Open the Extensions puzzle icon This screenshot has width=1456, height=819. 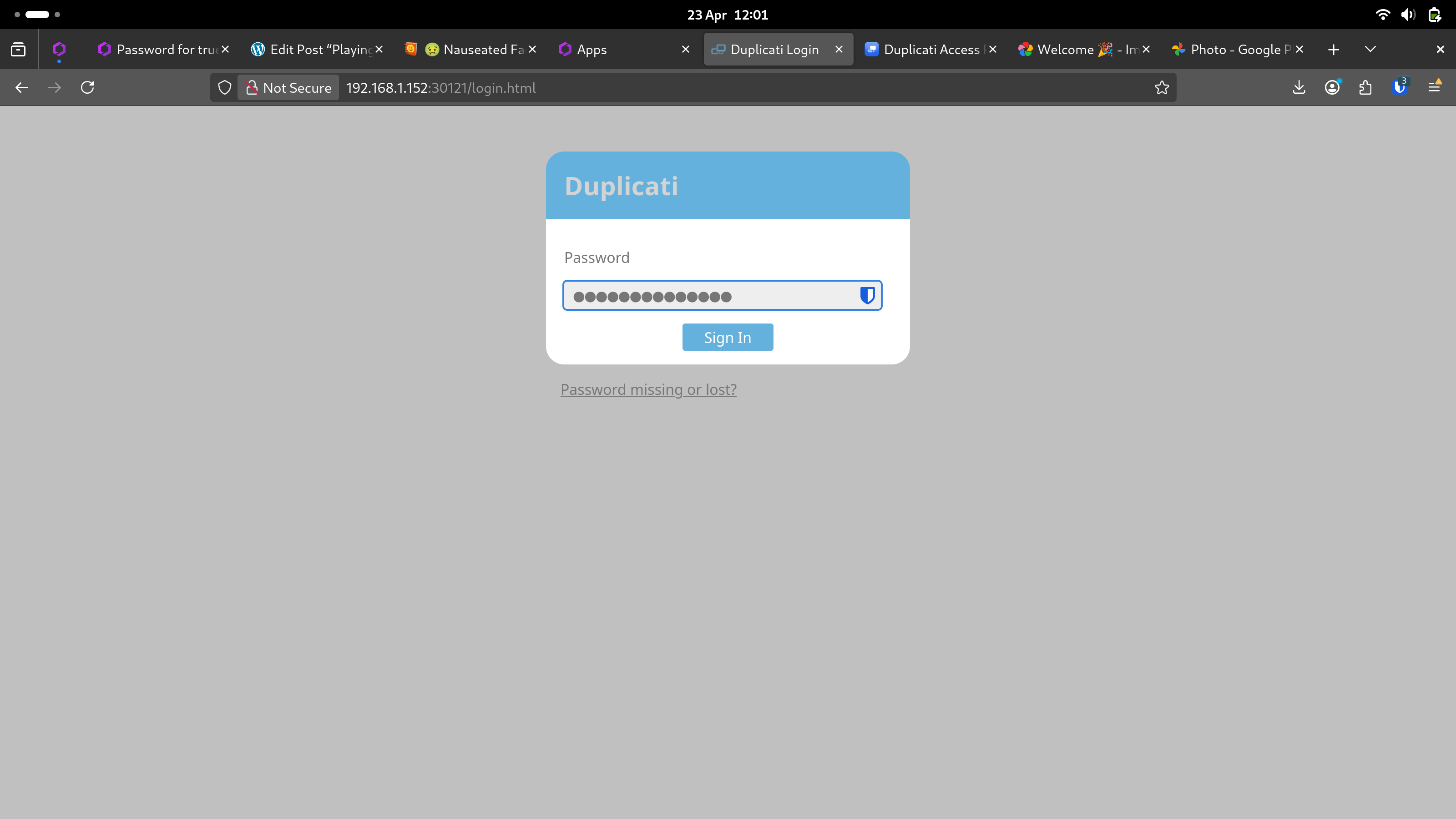(1365, 88)
